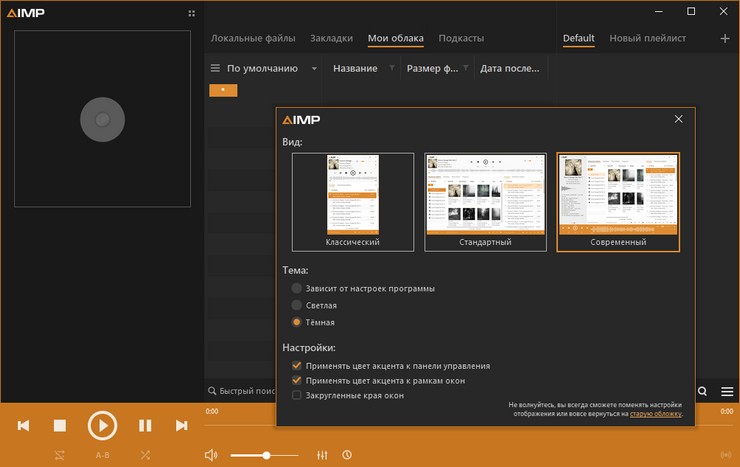Click the 'старую обложку' link
The image size is (740, 467).
click(x=656, y=413)
